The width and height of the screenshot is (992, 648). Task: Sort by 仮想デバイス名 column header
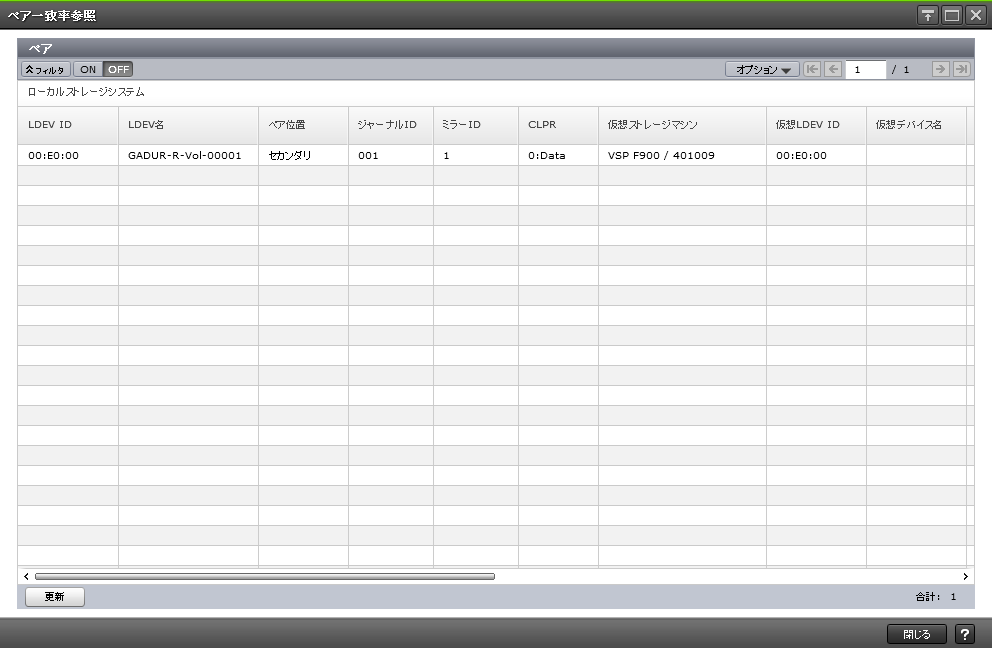(x=916, y=125)
